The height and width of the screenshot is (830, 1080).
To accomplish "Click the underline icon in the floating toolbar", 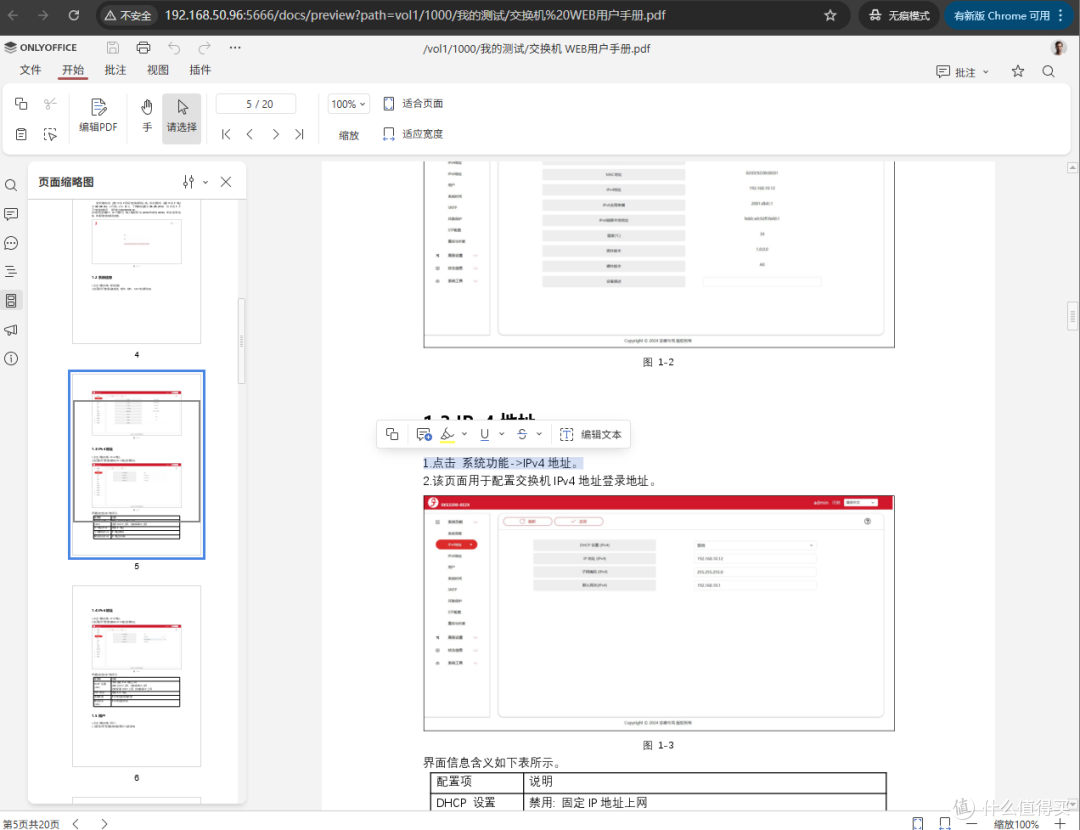I will (x=485, y=434).
